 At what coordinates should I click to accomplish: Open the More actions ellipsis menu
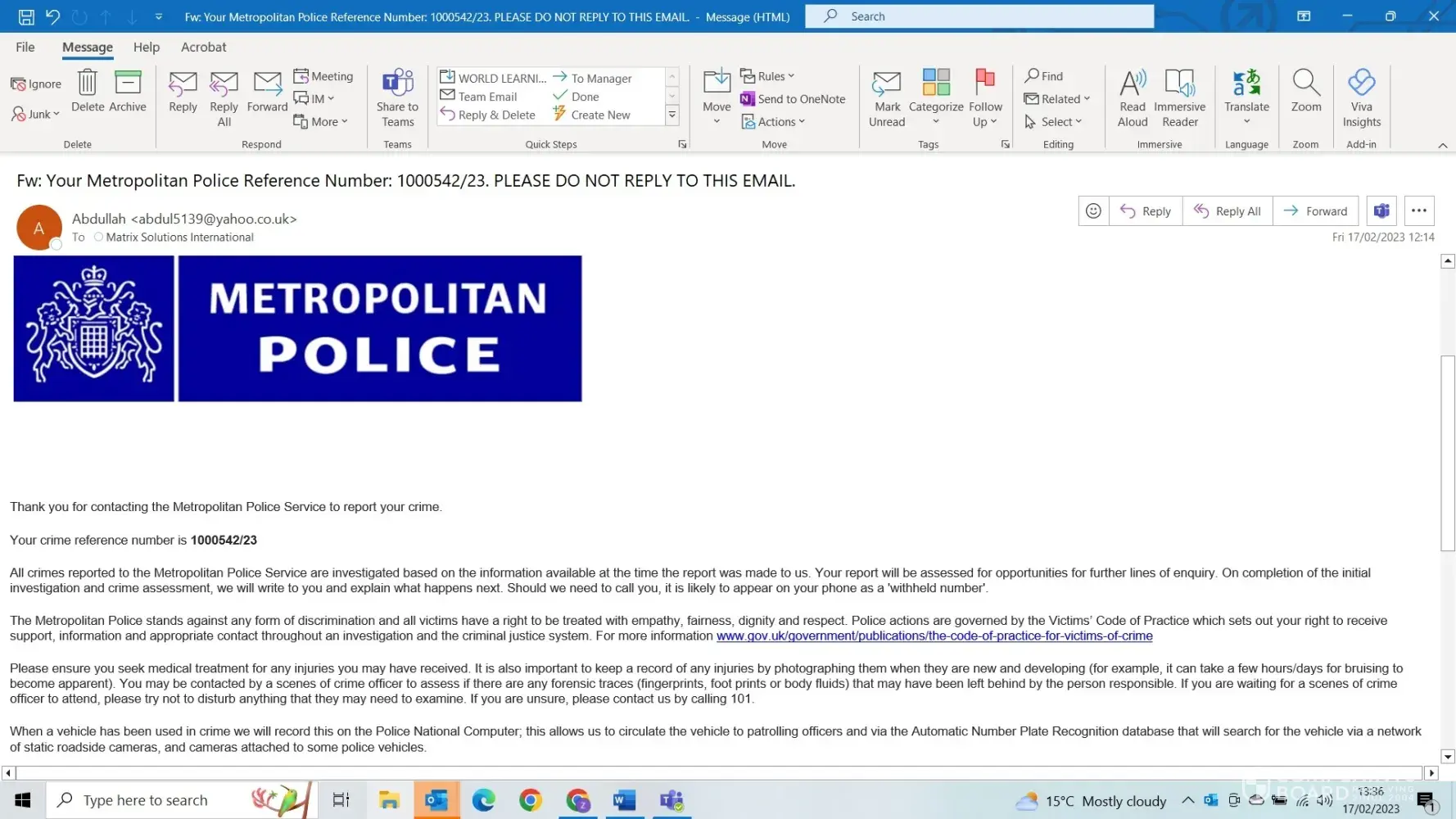tap(1419, 211)
